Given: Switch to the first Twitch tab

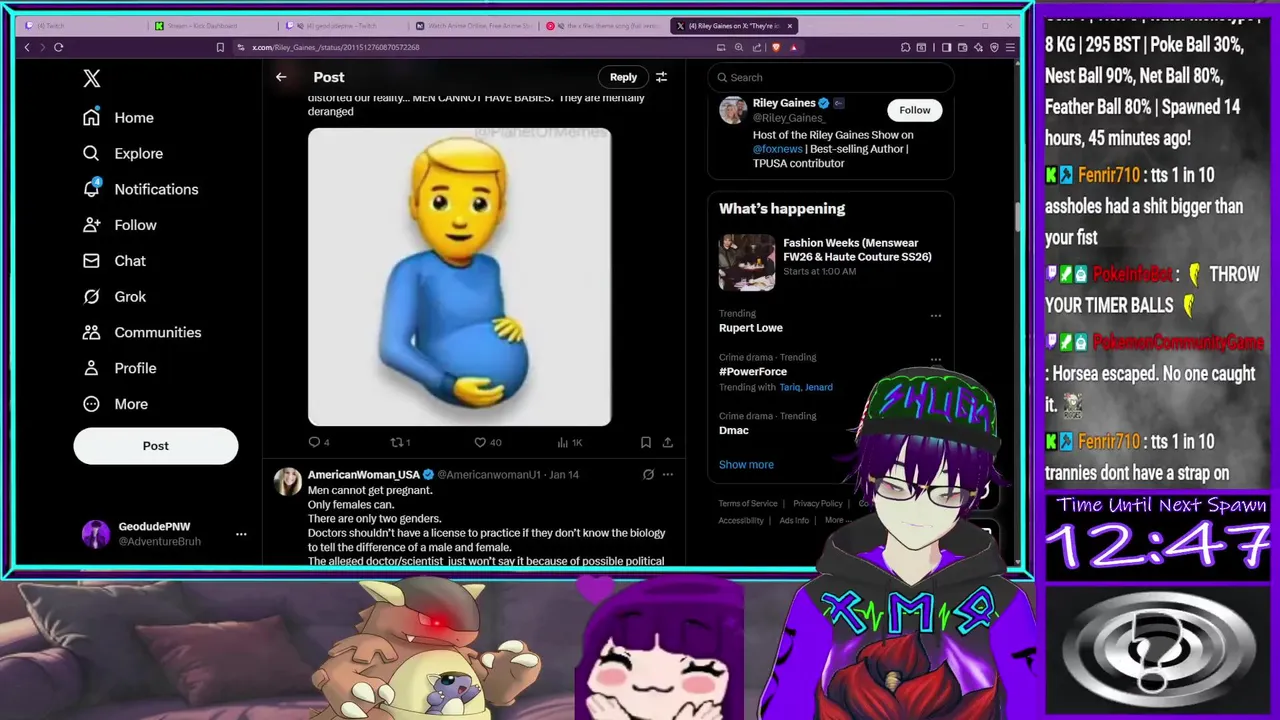Looking at the screenshot, I should (82, 26).
